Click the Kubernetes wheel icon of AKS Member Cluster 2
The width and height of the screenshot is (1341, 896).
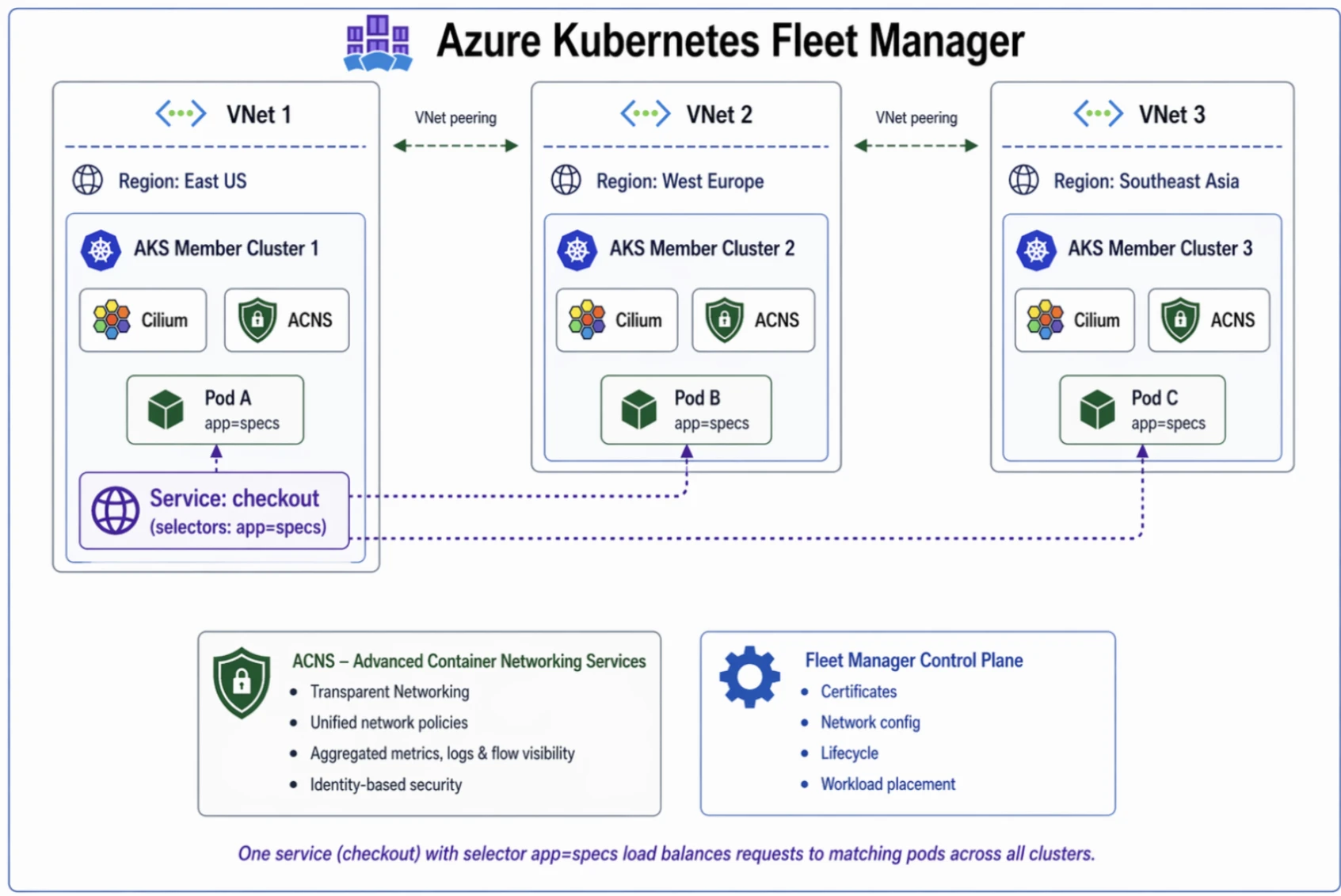click(577, 250)
